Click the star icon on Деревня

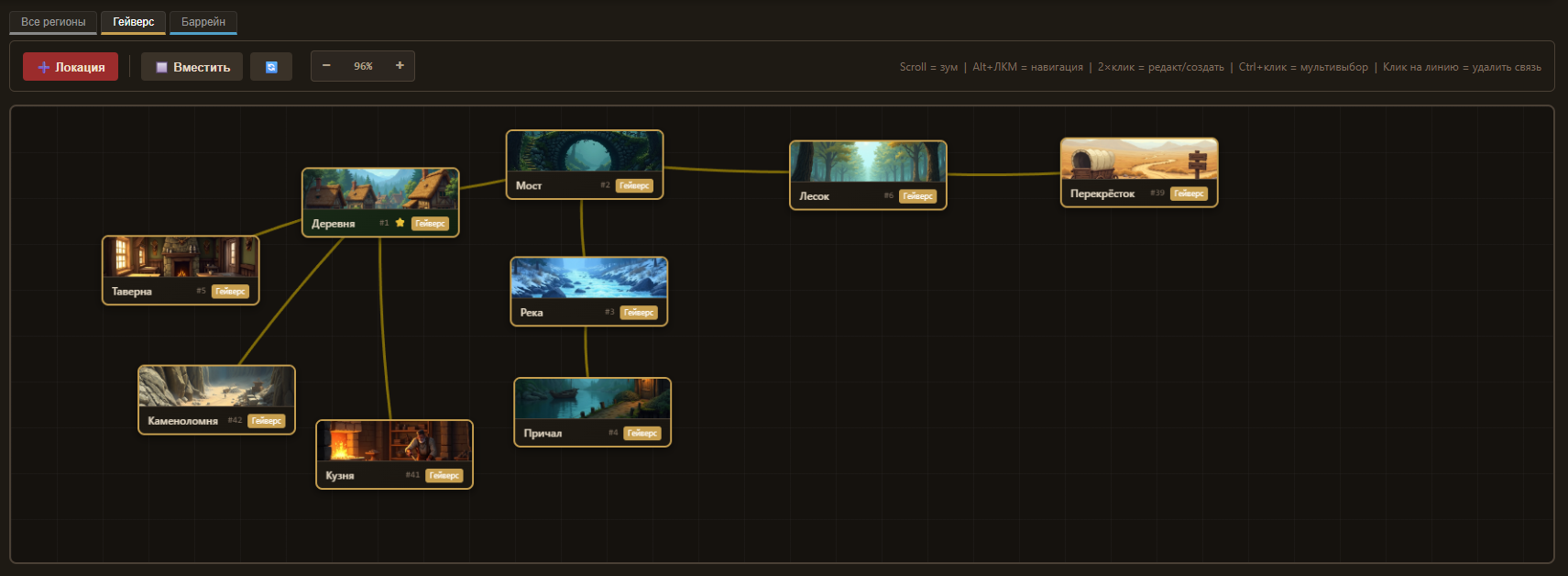pyautogui.click(x=400, y=223)
